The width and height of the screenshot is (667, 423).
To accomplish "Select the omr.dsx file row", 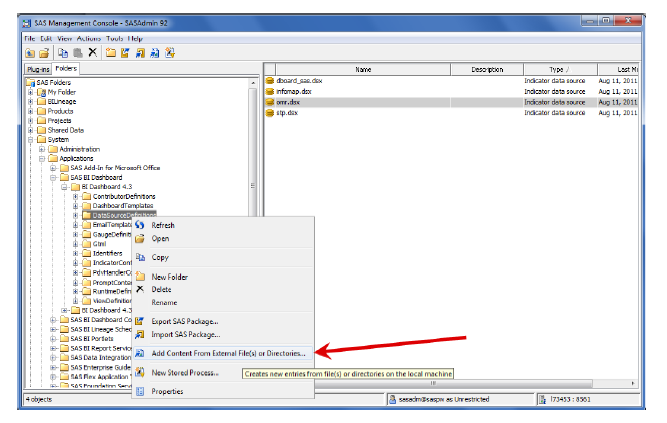I will [451, 102].
